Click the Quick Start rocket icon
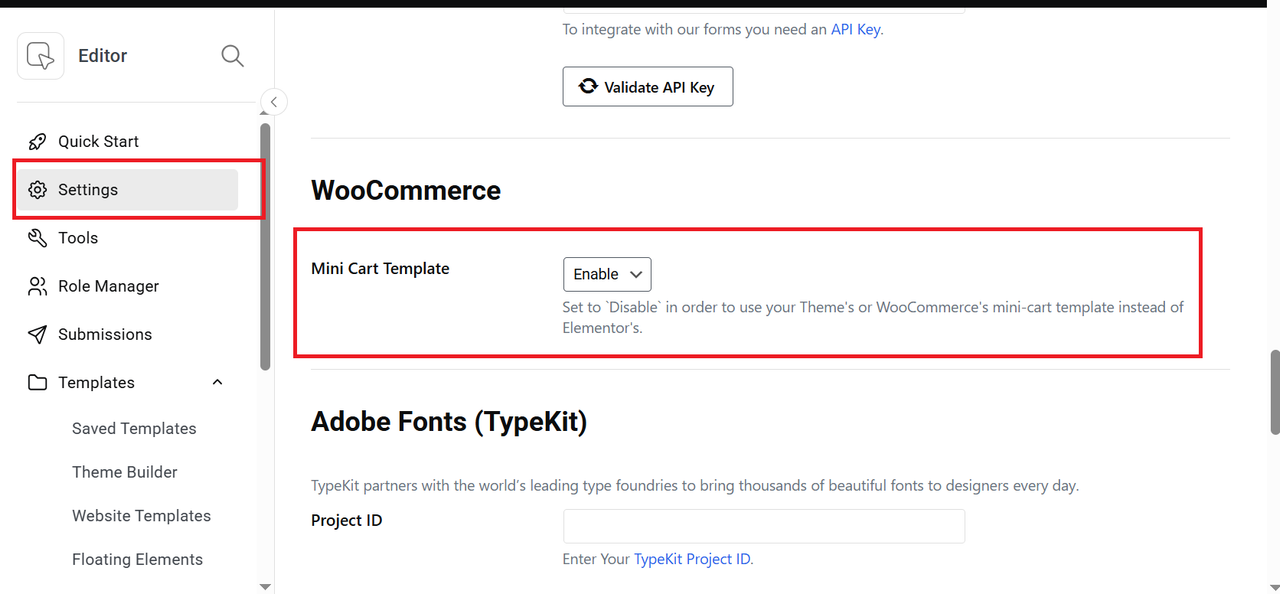1280x594 pixels. tap(37, 141)
